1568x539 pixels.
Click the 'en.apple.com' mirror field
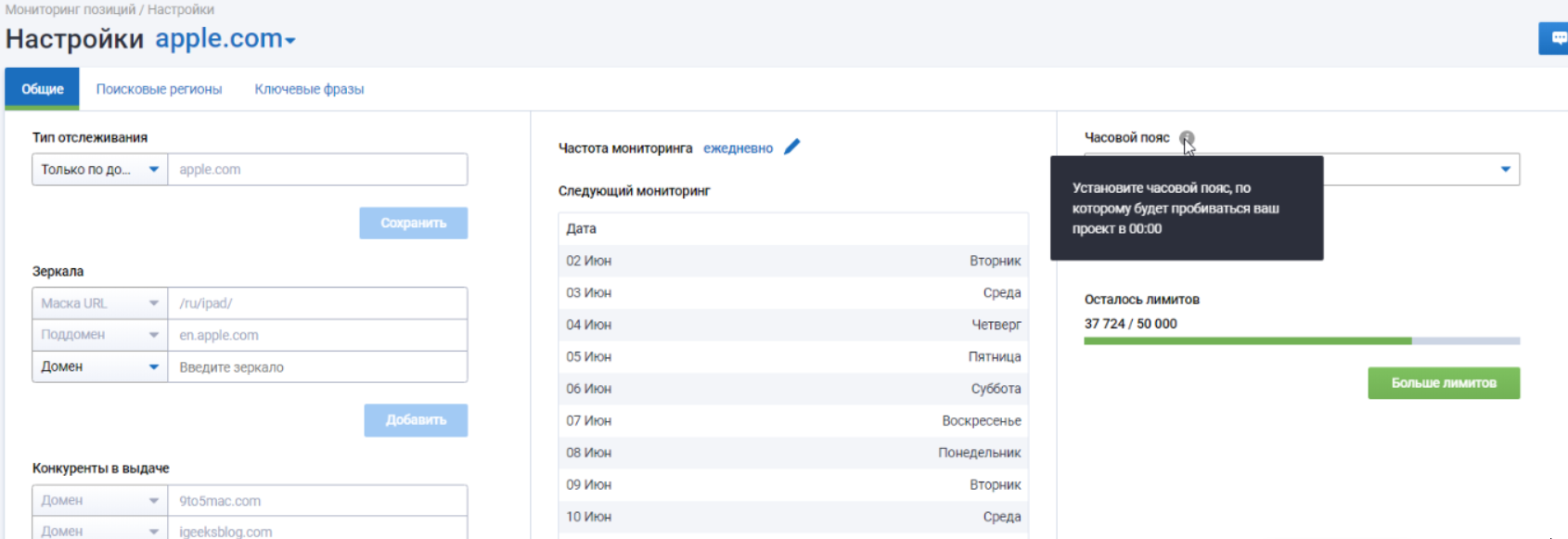click(x=317, y=335)
